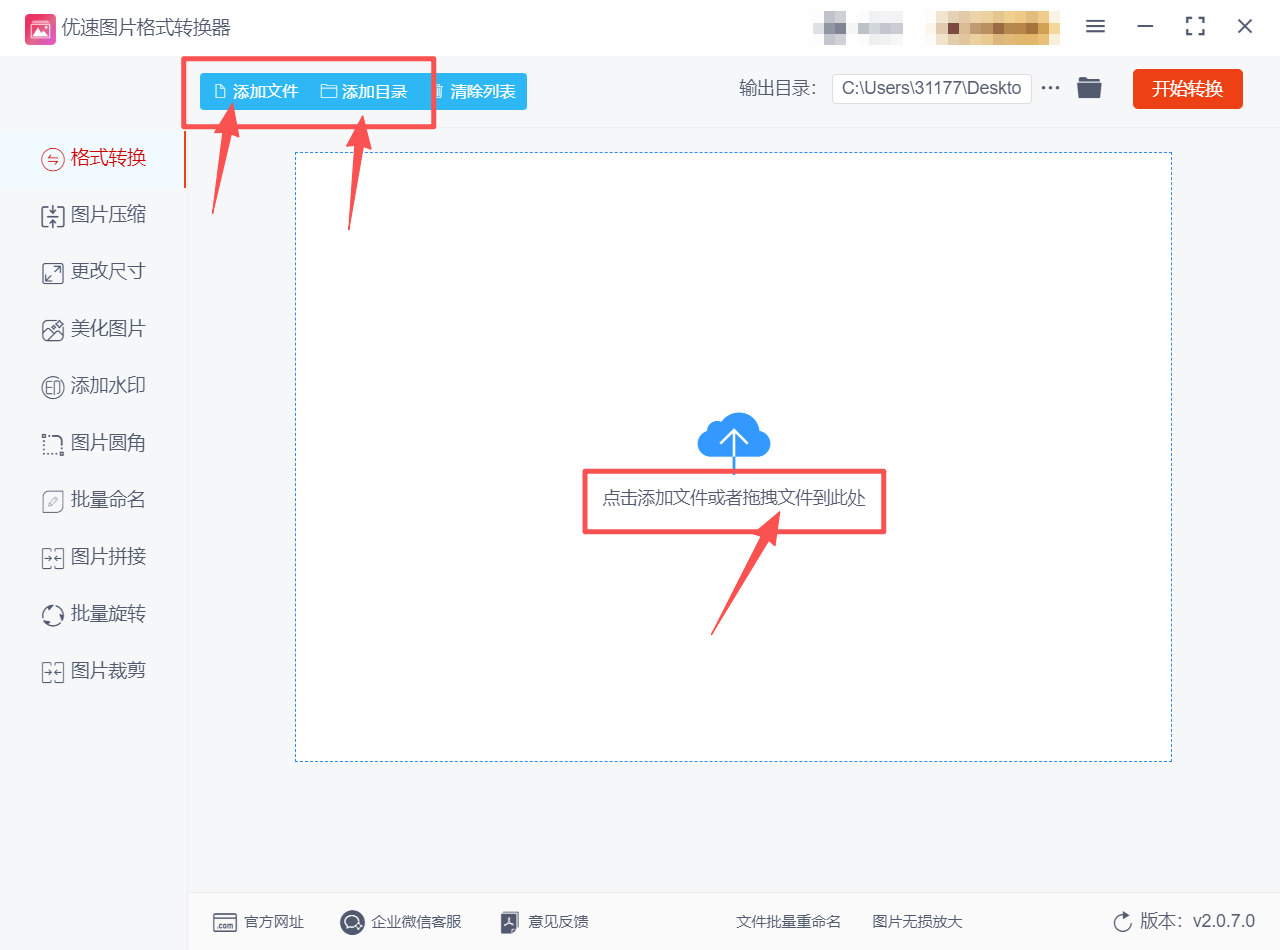Click the 开始转换 convert button
1280x950 pixels.
click(1187, 88)
